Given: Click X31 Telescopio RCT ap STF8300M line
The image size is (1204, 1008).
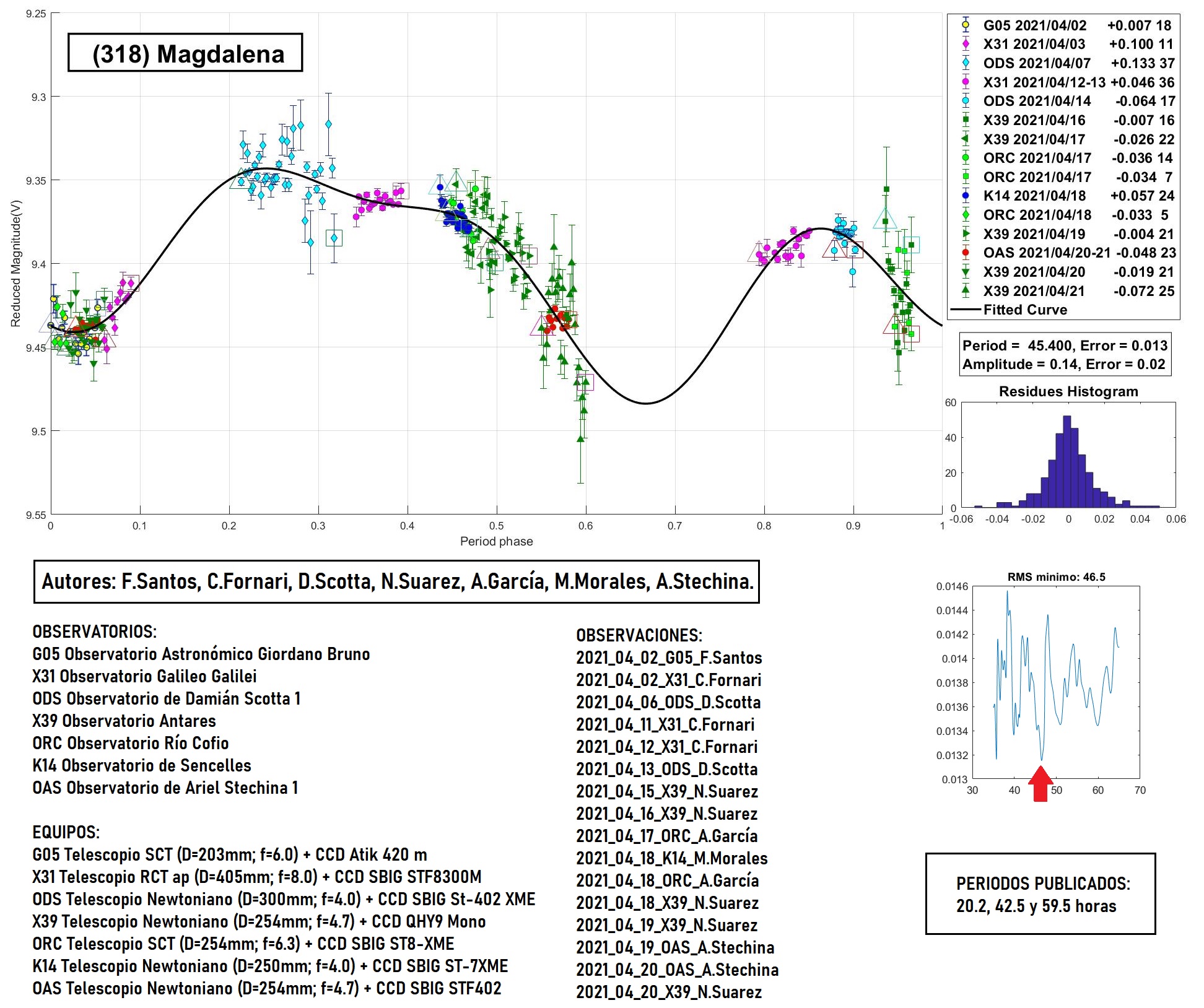Looking at the screenshot, I should pos(256,877).
